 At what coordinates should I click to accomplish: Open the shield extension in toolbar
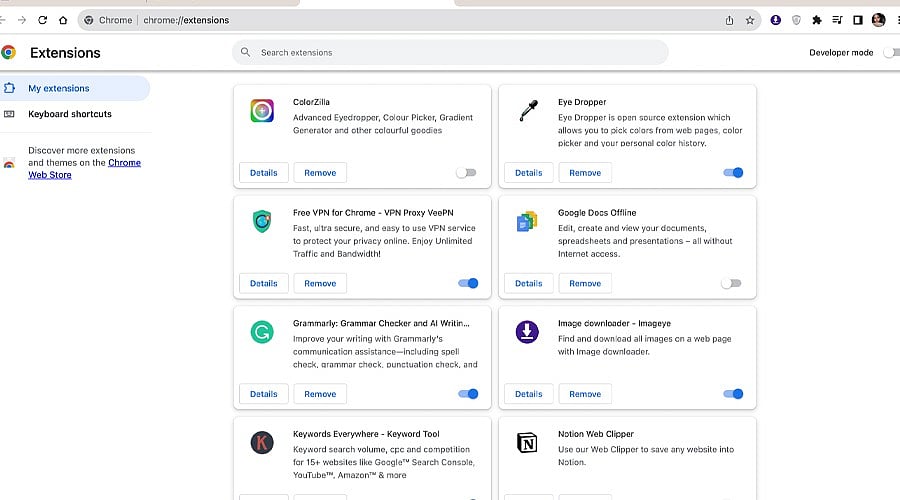pyautogui.click(x=796, y=20)
